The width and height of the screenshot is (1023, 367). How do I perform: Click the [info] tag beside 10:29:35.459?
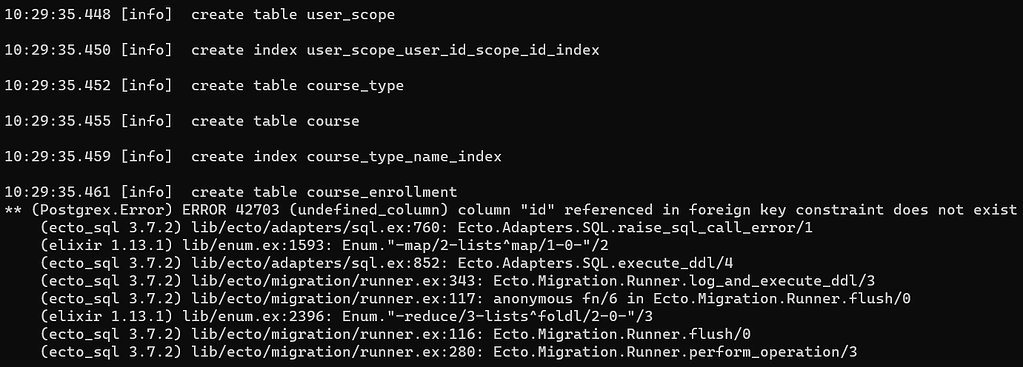(147, 157)
